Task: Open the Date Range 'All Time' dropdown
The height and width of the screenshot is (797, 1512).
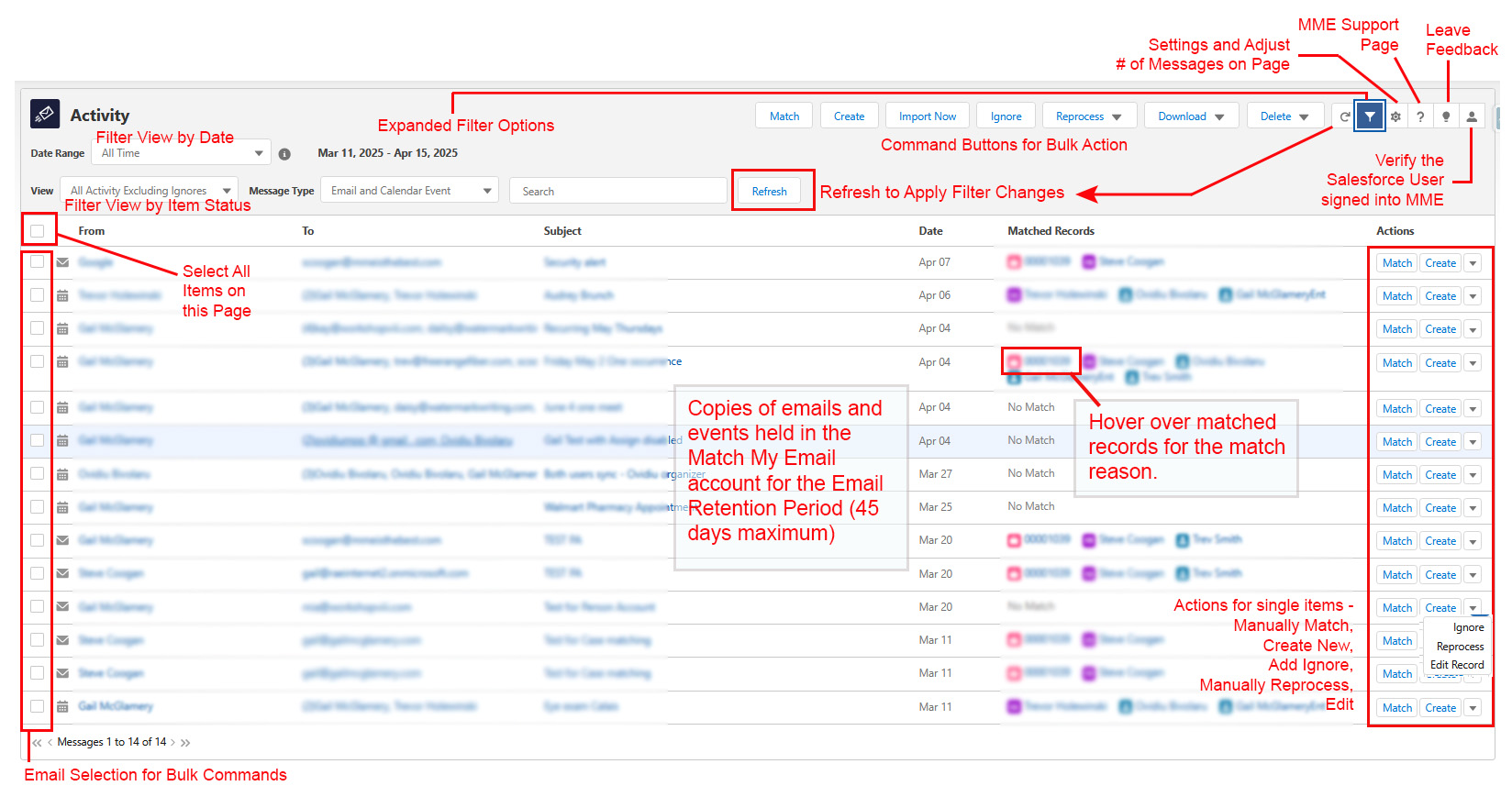Action: point(181,153)
